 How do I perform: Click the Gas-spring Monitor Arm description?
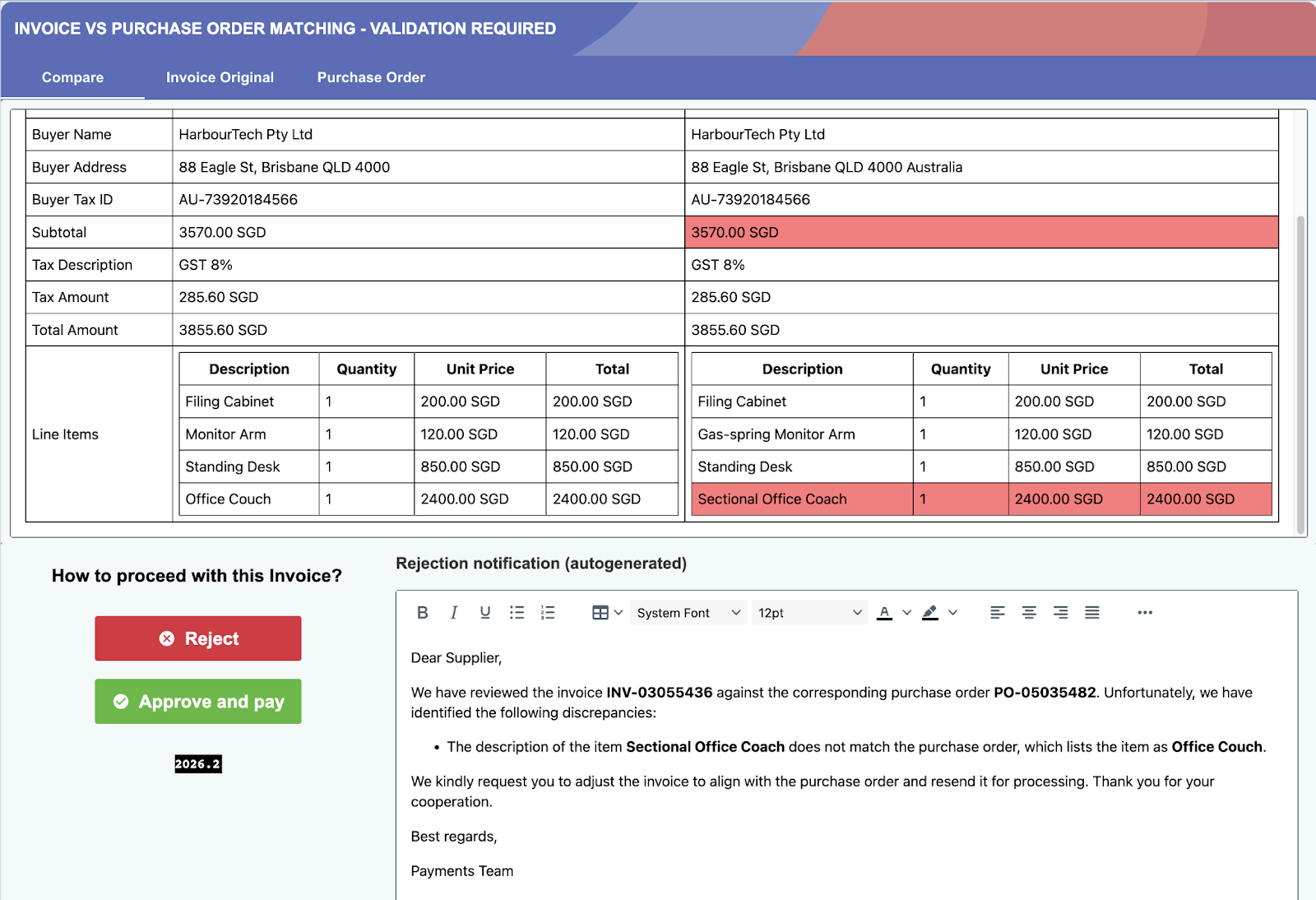point(776,434)
